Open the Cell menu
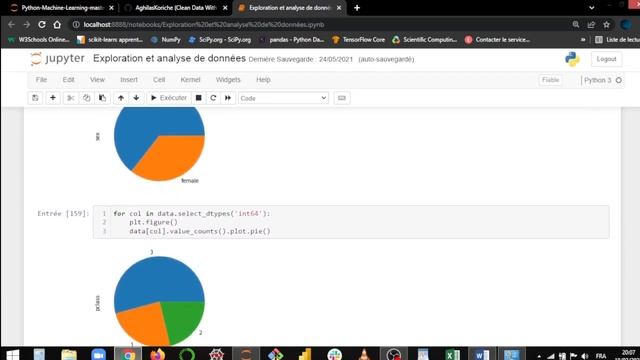 (159, 80)
